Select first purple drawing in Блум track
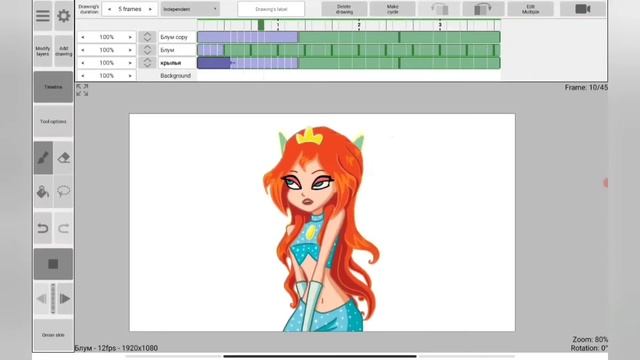640x360 pixels. (211, 50)
